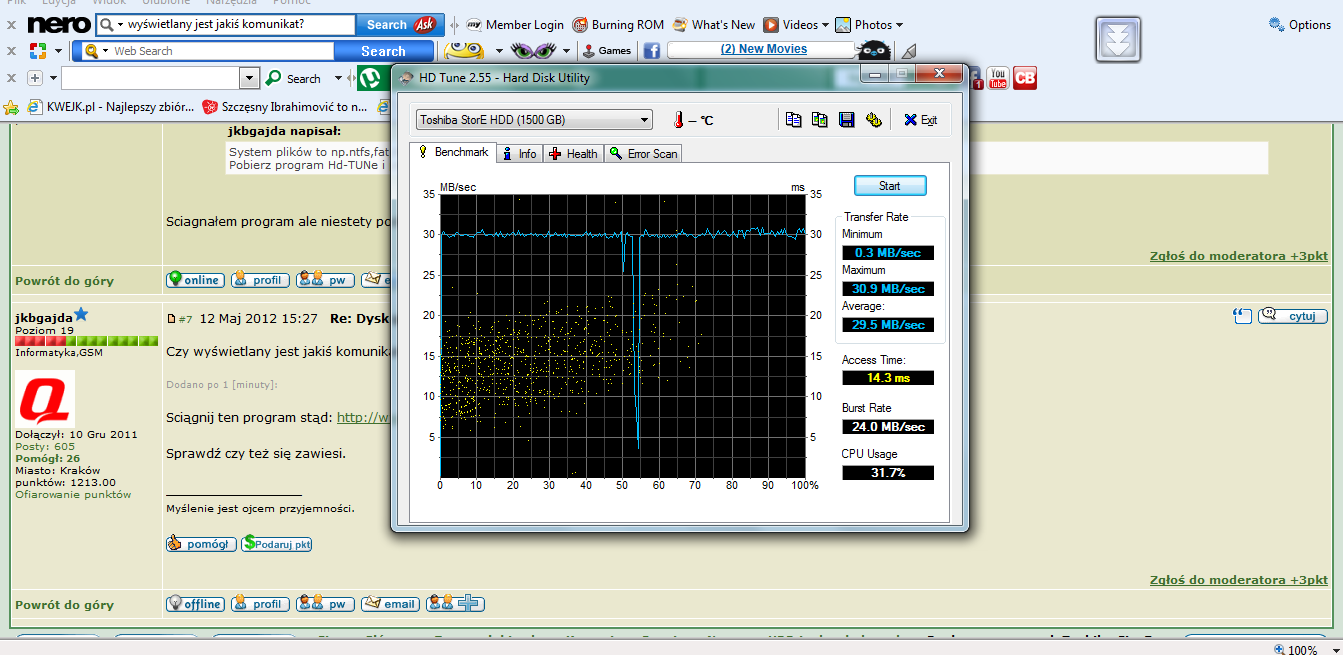Click the large download arrows button
This screenshot has width=1343, height=655.
click(x=1118, y=40)
